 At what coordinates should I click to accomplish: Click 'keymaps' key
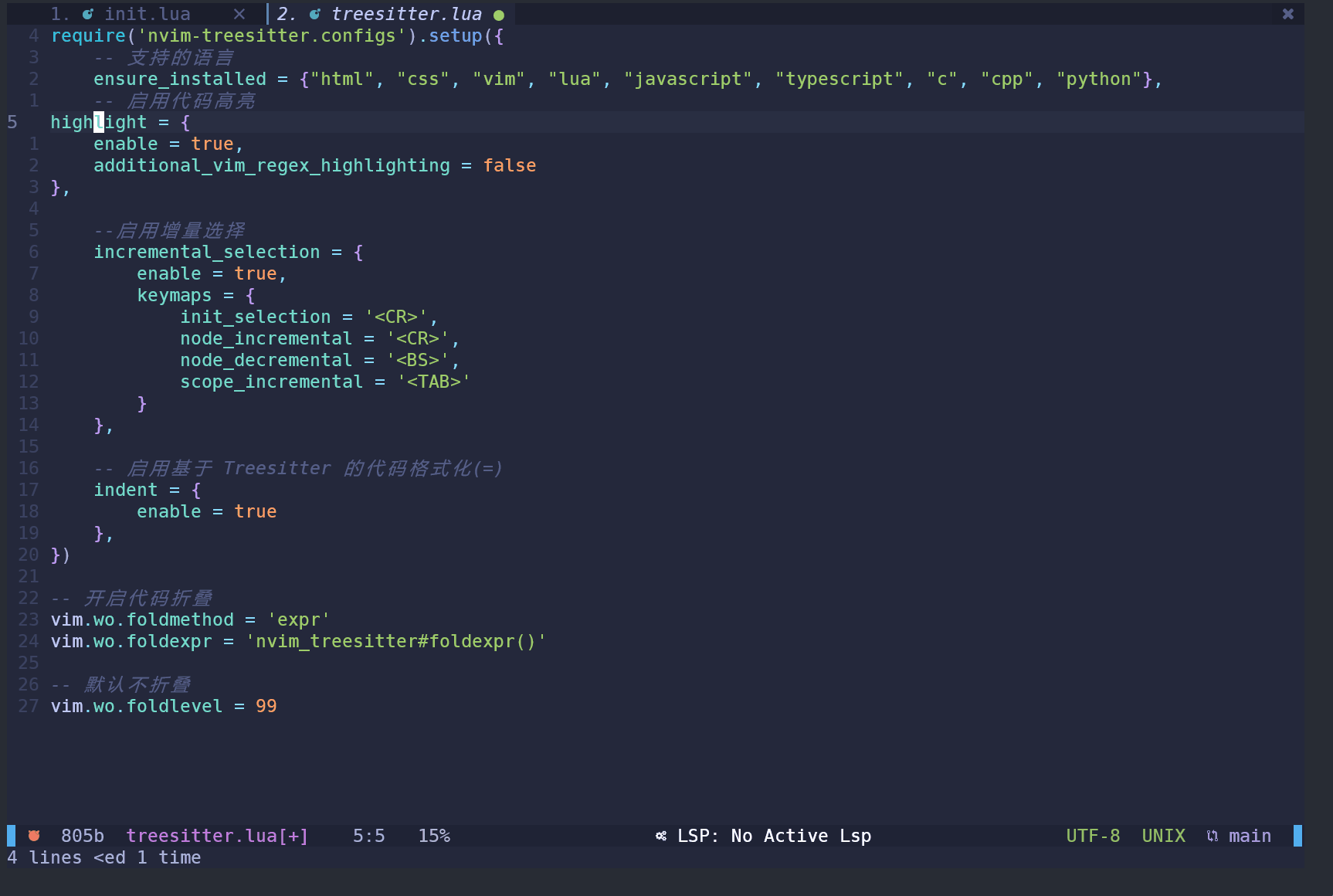tap(175, 295)
